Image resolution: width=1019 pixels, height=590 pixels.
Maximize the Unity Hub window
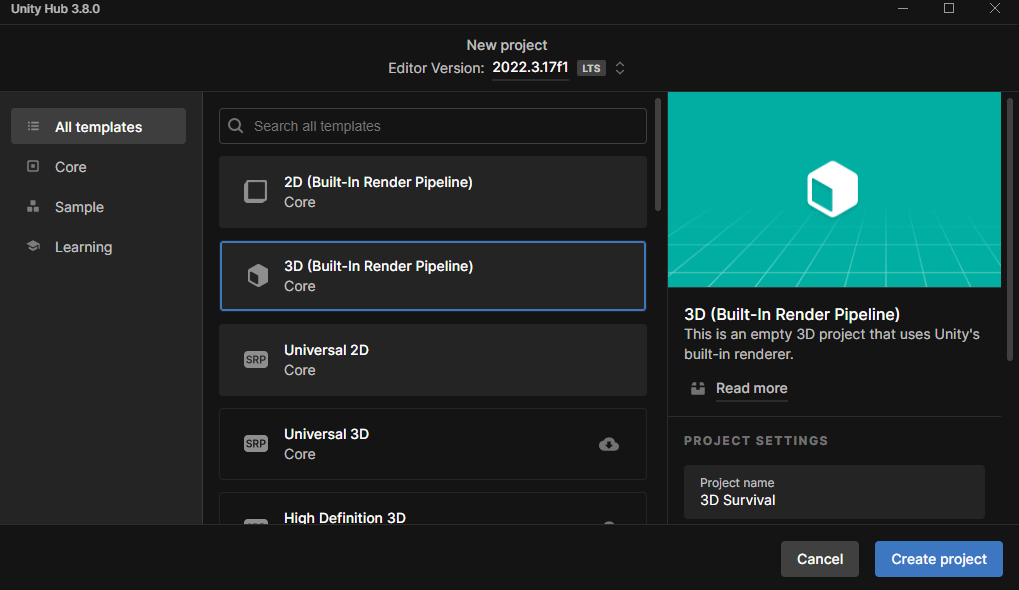click(x=949, y=8)
